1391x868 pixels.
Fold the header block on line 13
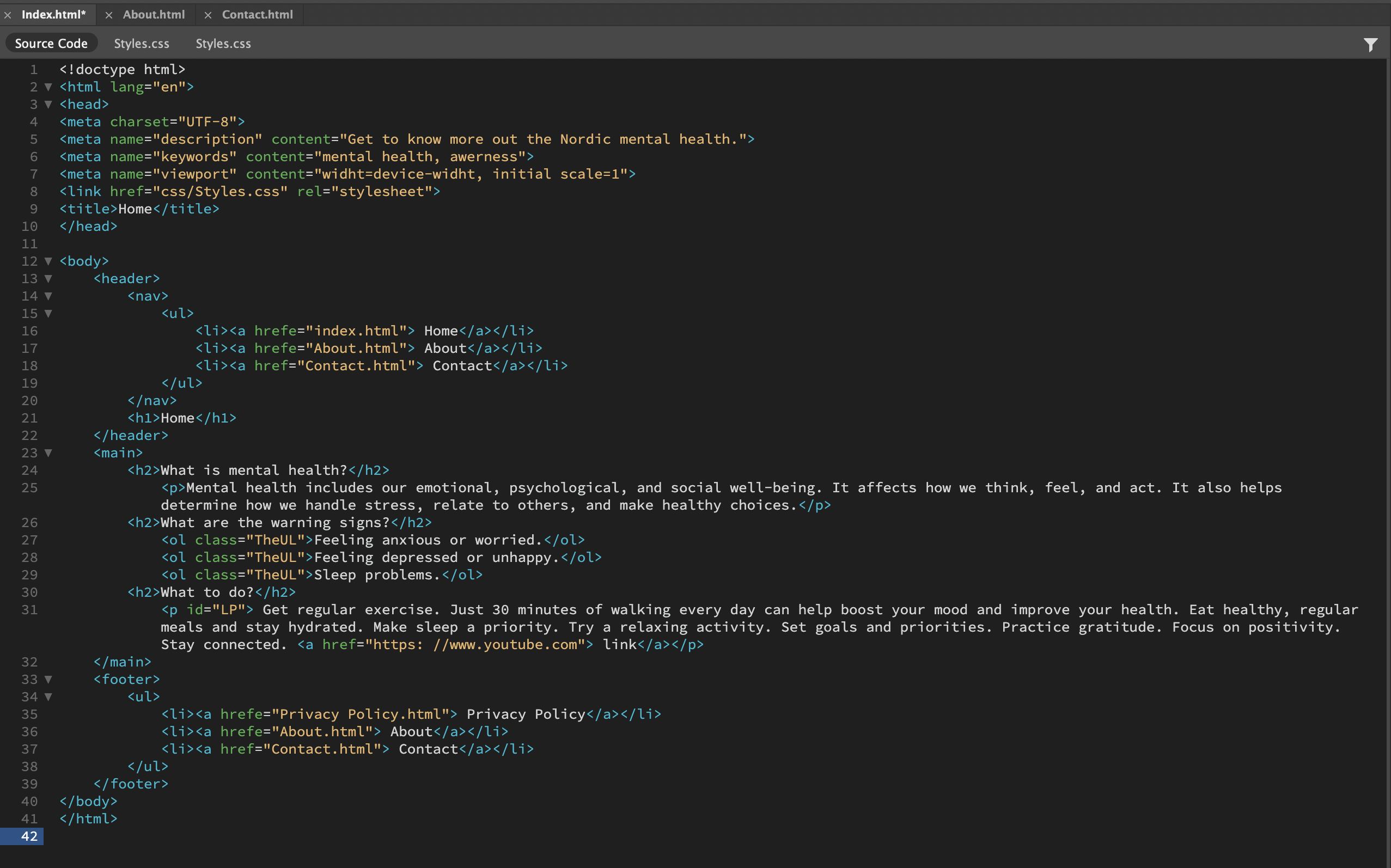[49, 279]
